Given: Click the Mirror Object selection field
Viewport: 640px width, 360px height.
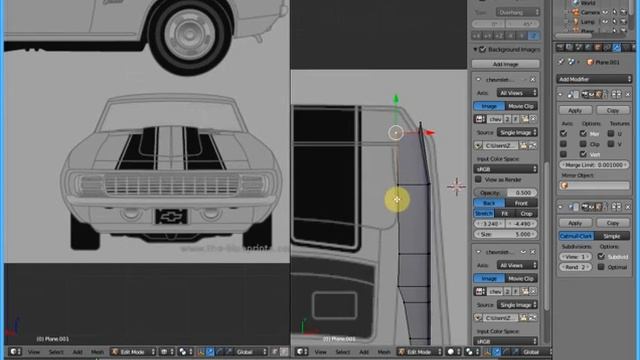Looking at the screenshot, I should click(x=594, y=185).
